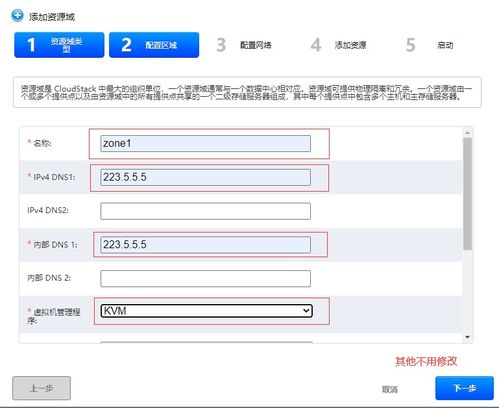Click the 取消 cancel link

pos(390,389)
